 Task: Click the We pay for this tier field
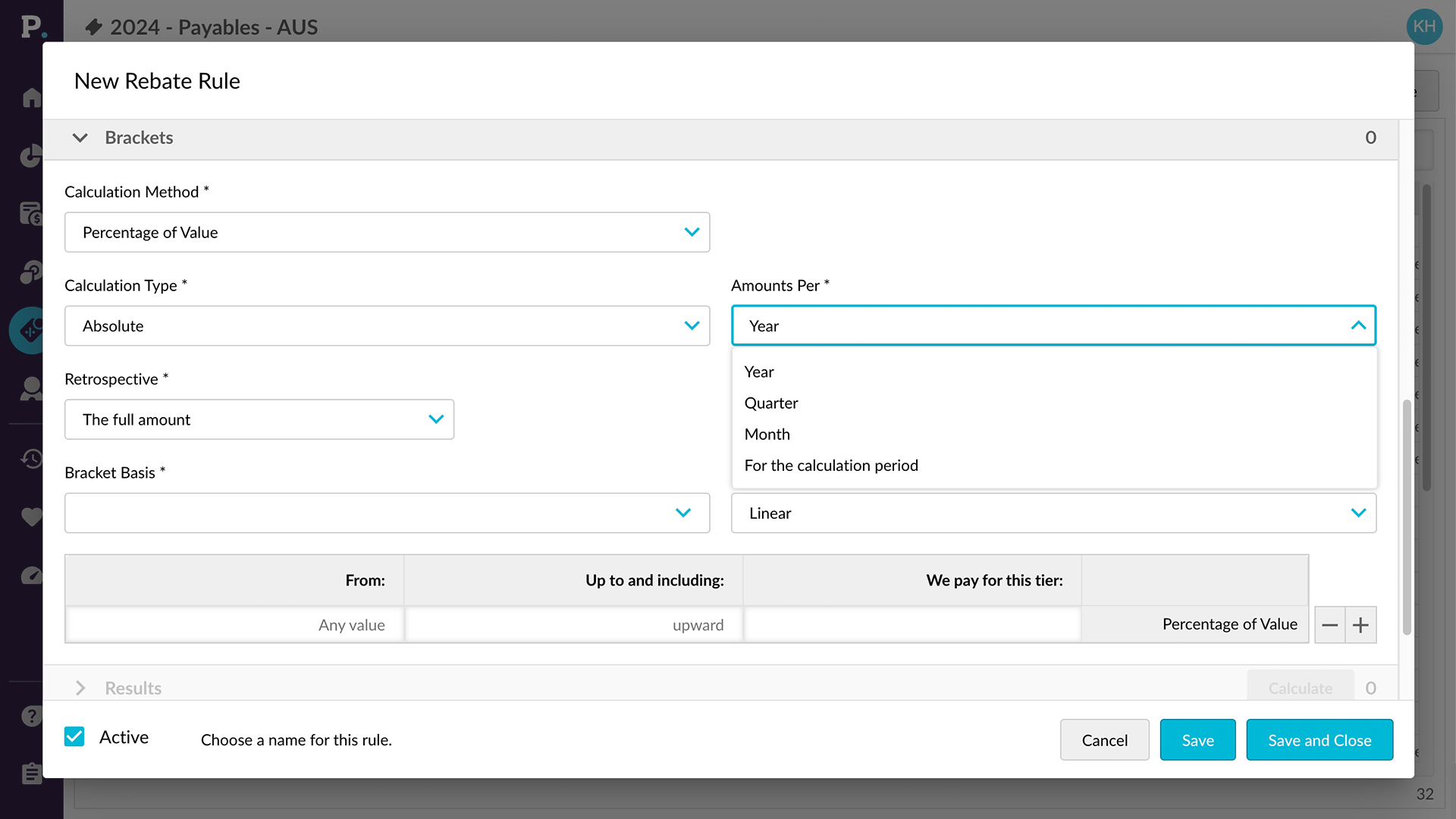tap(912, 625)
